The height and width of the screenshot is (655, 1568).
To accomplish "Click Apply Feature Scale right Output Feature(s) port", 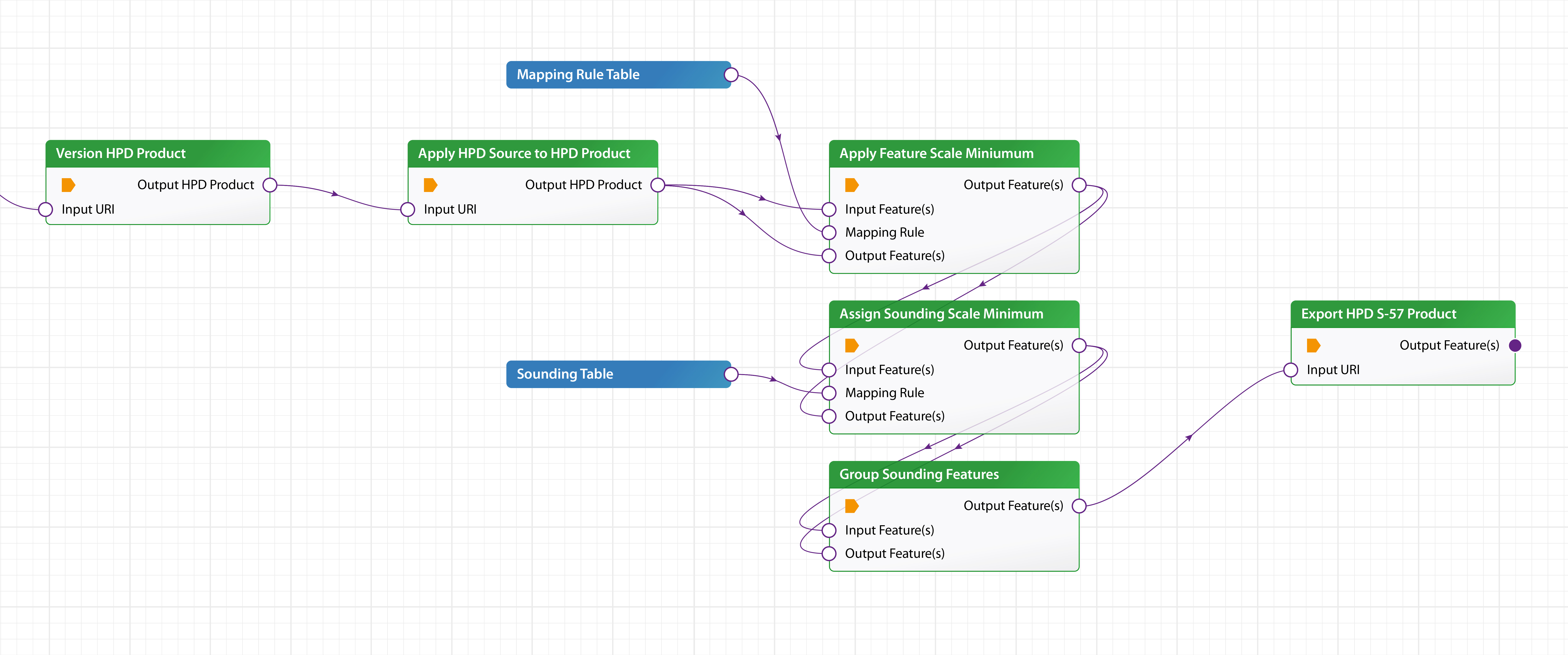I will point(1079,185).
